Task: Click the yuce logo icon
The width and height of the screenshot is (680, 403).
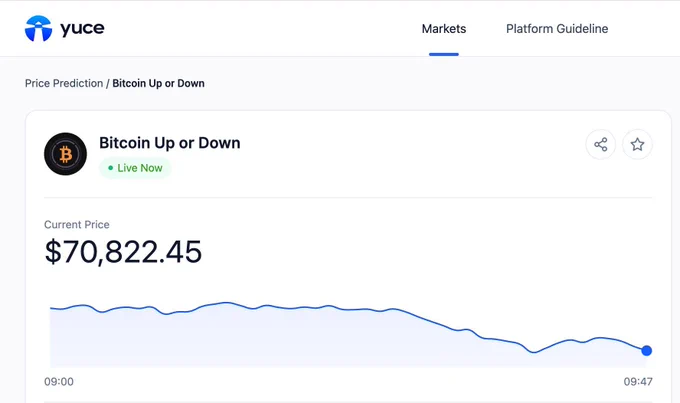Action: (38, 29)
